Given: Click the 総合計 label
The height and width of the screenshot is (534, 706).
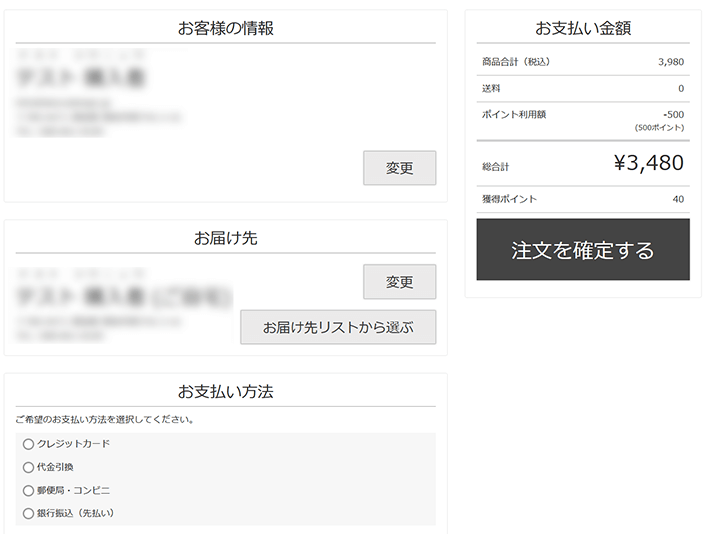Looking at the screenshot, I should (495, 167).
